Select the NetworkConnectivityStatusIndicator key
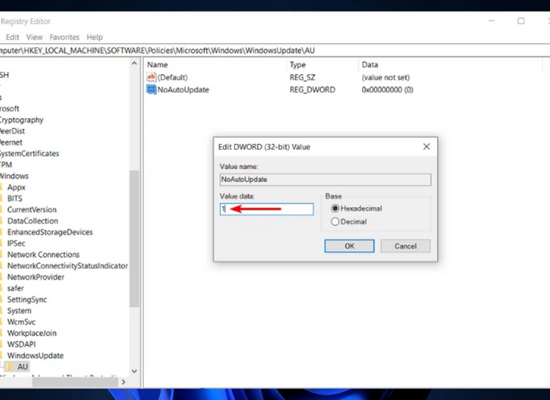The height and width of the screenshot is (400, 550). 67,266
